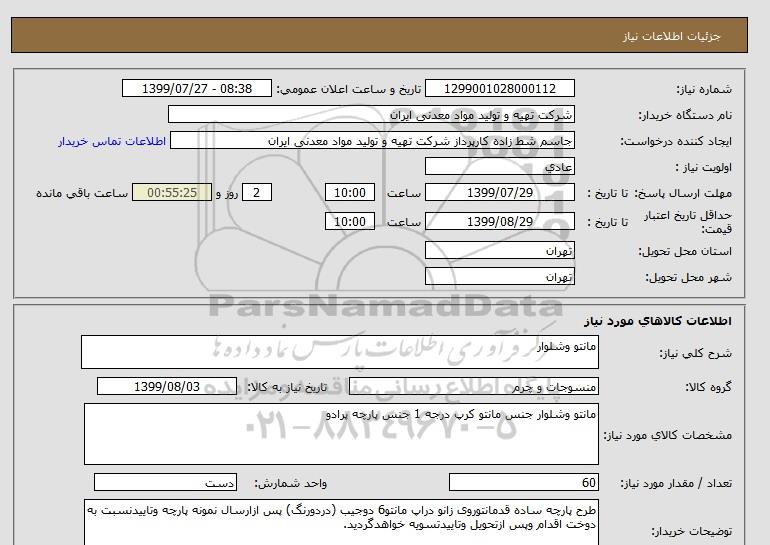Click the general description box مانتو وشلوار
Viewport: 770px width, 545px height.
tap(340, 352)
